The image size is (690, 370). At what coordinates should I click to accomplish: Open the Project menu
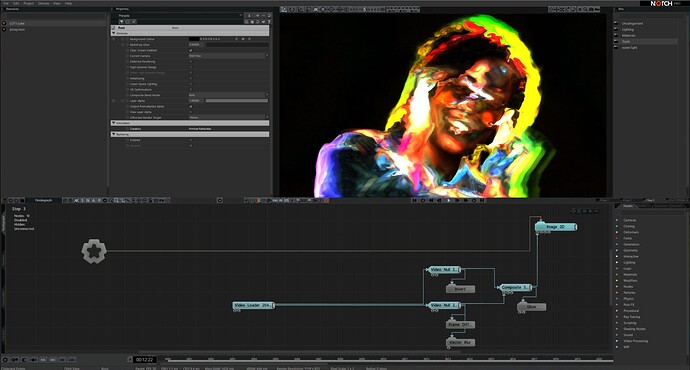point(28,3)
